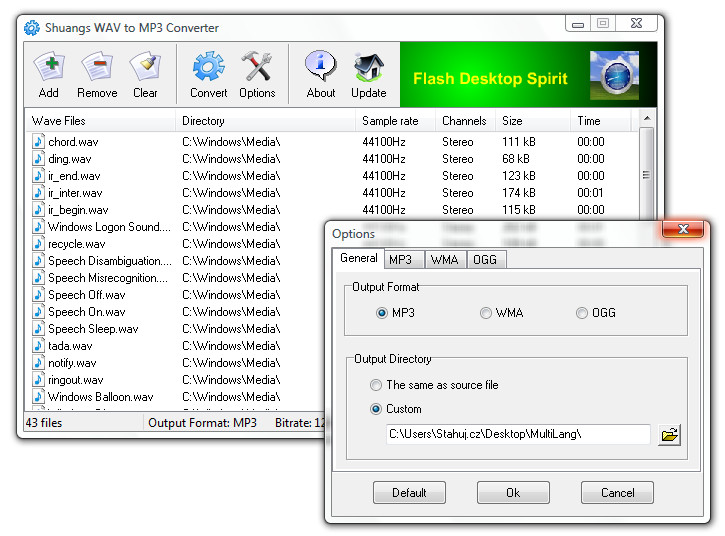Image resolution: width=725 pixels, height=536 pixels.
Task: Click the Flash Desktop Spirit banner
Action: [528, 74]
